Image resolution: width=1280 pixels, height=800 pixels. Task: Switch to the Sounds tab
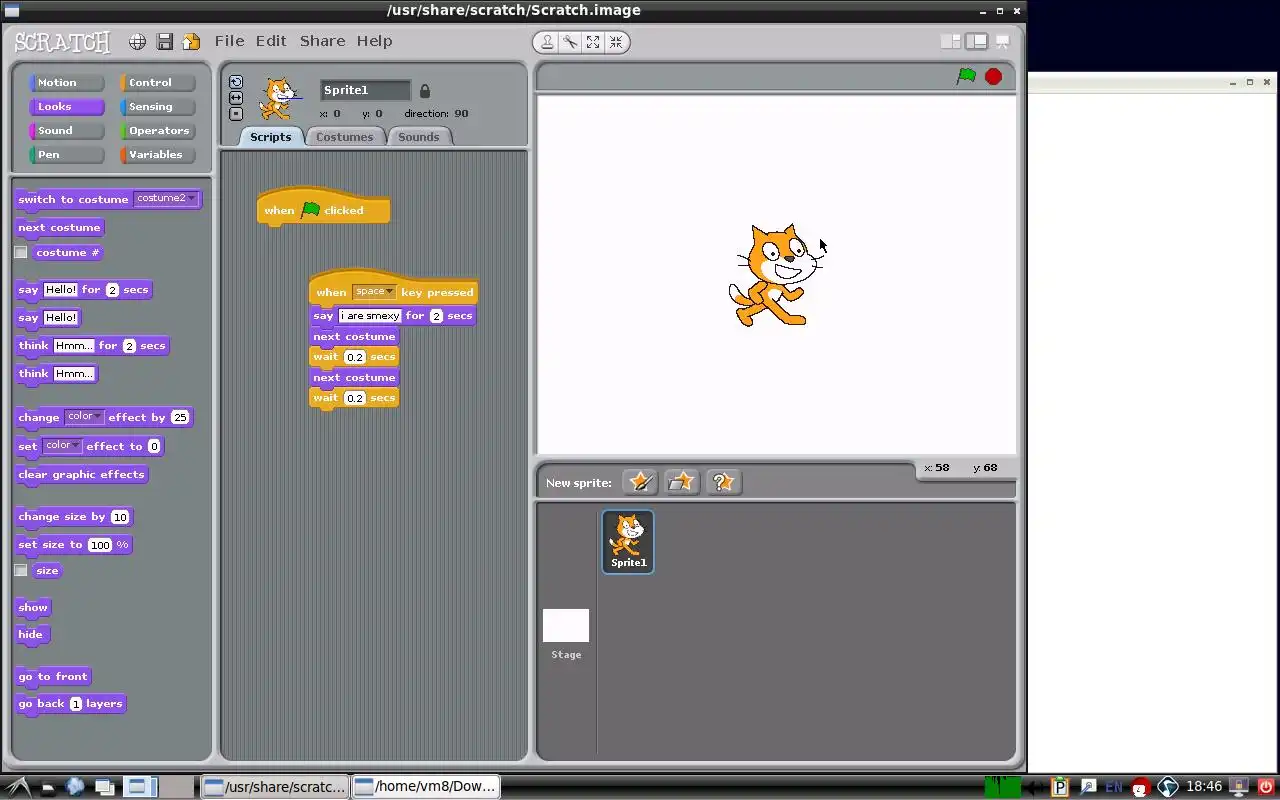point(418,137)
